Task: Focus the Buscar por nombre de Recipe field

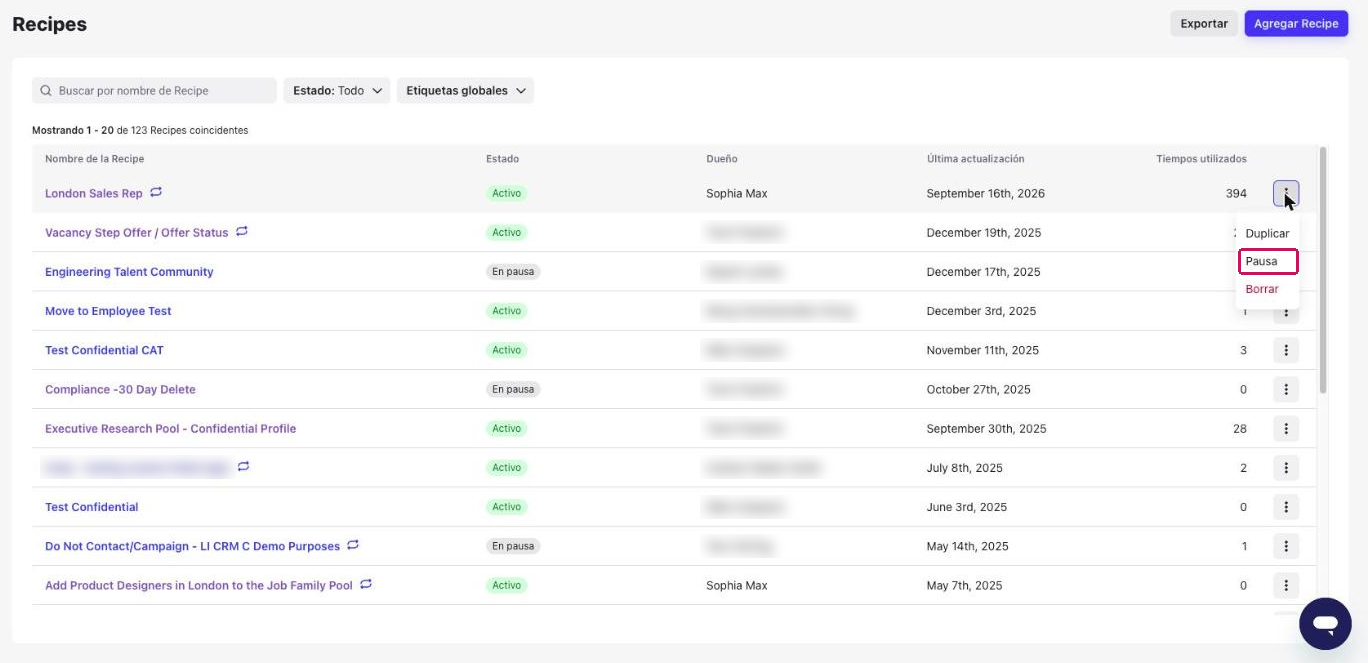Action: (154, 91)
